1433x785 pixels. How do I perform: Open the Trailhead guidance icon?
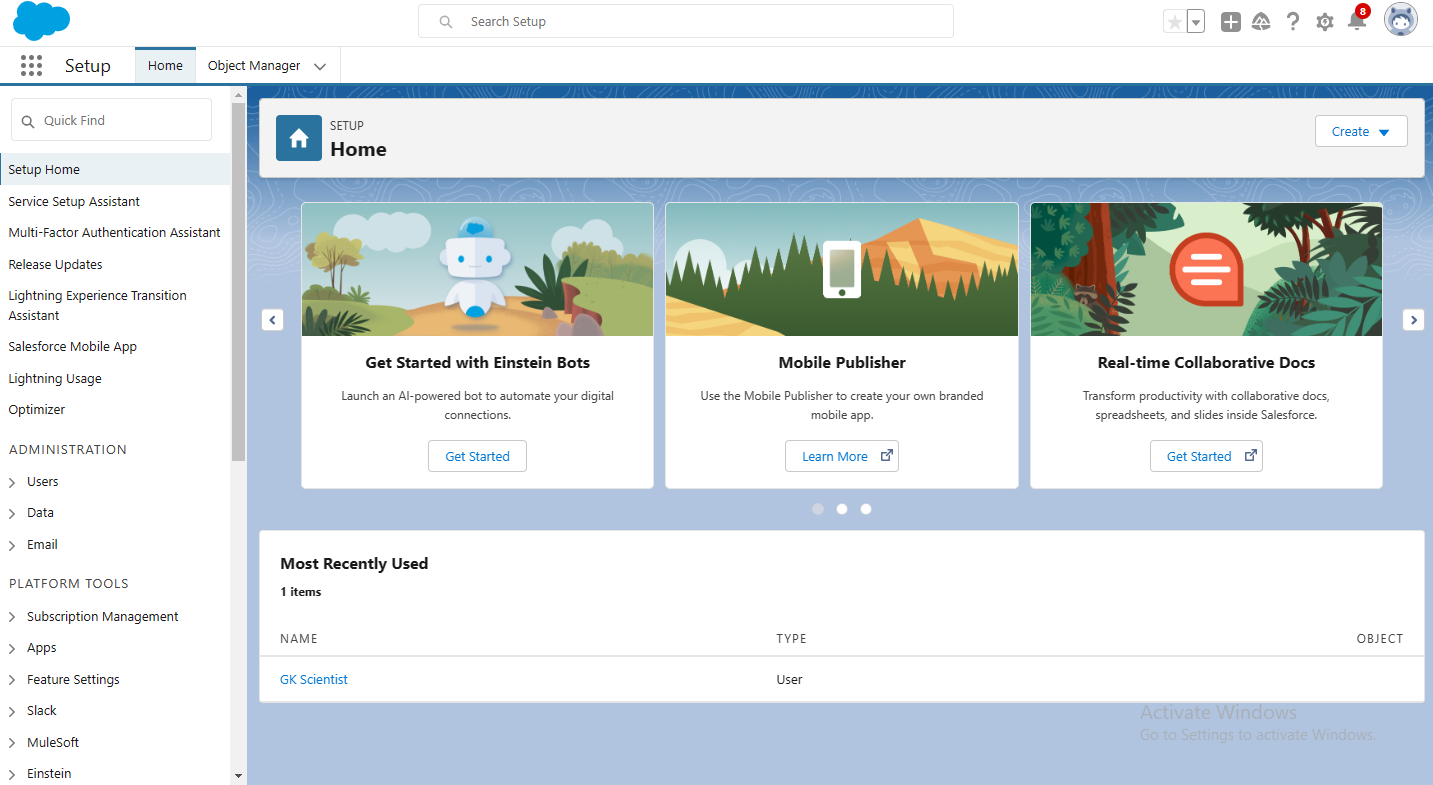(1261, 22)
